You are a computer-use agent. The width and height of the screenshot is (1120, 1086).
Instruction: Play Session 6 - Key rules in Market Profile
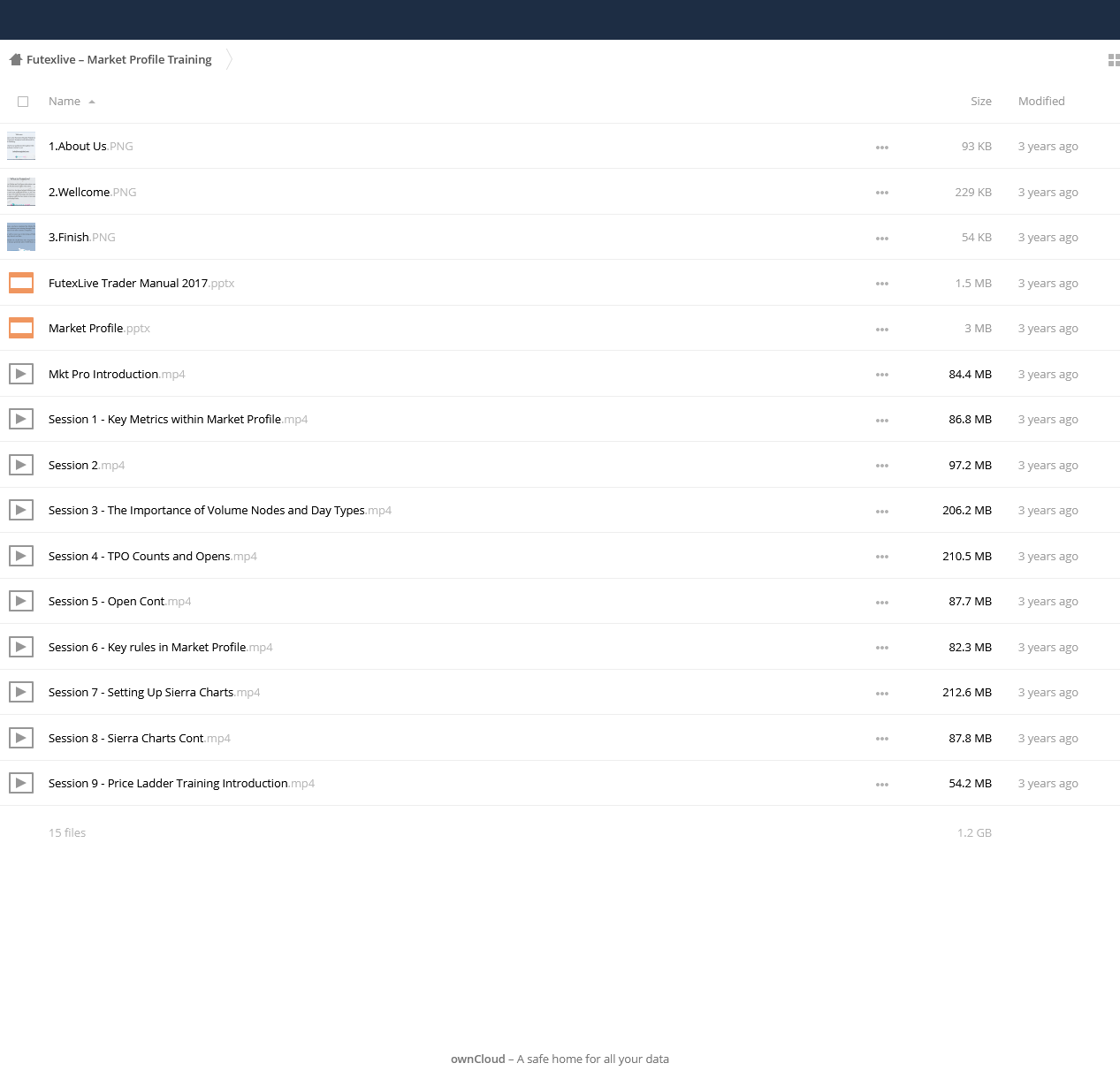click(x=161, y=647)
